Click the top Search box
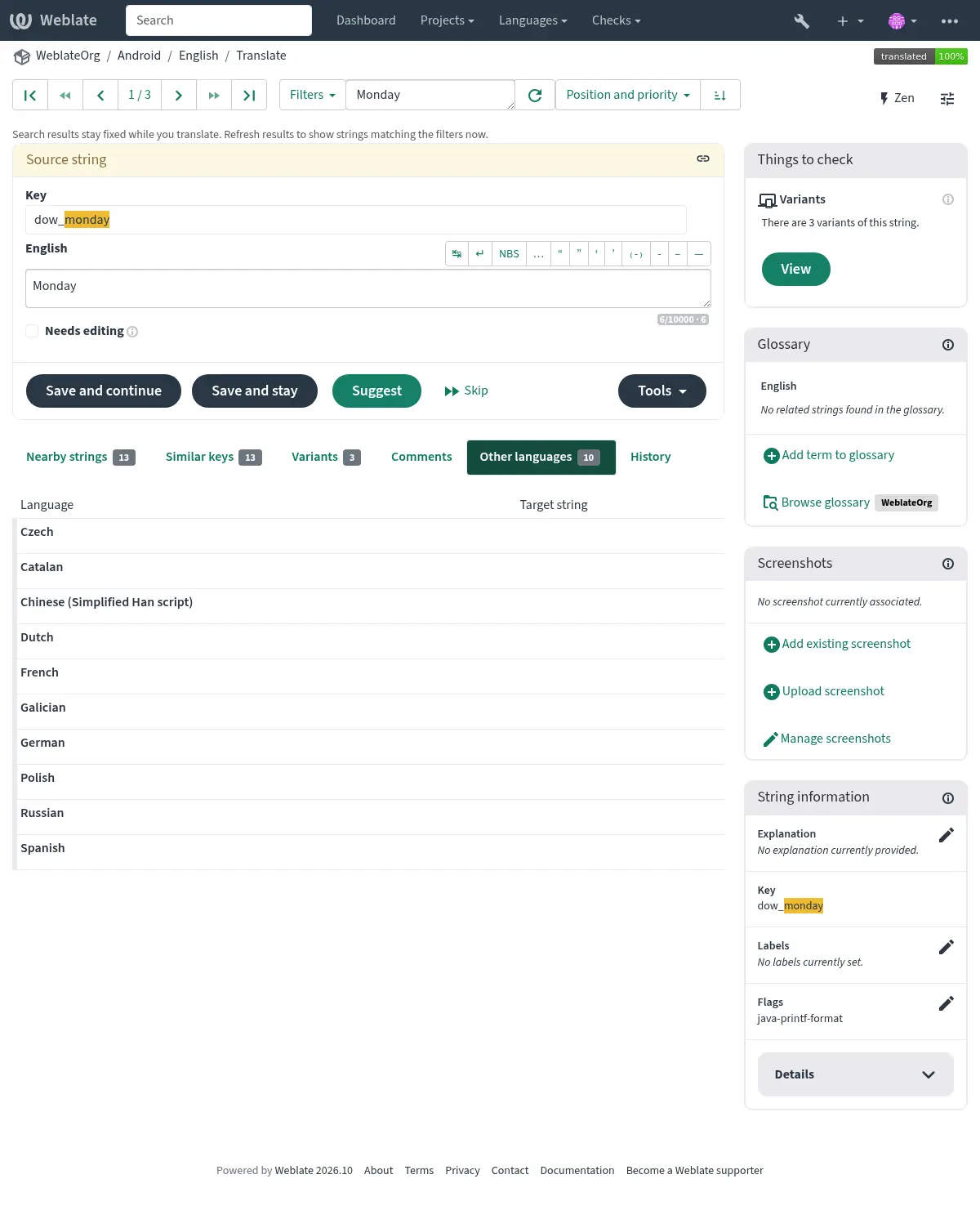 coord(219,20)
